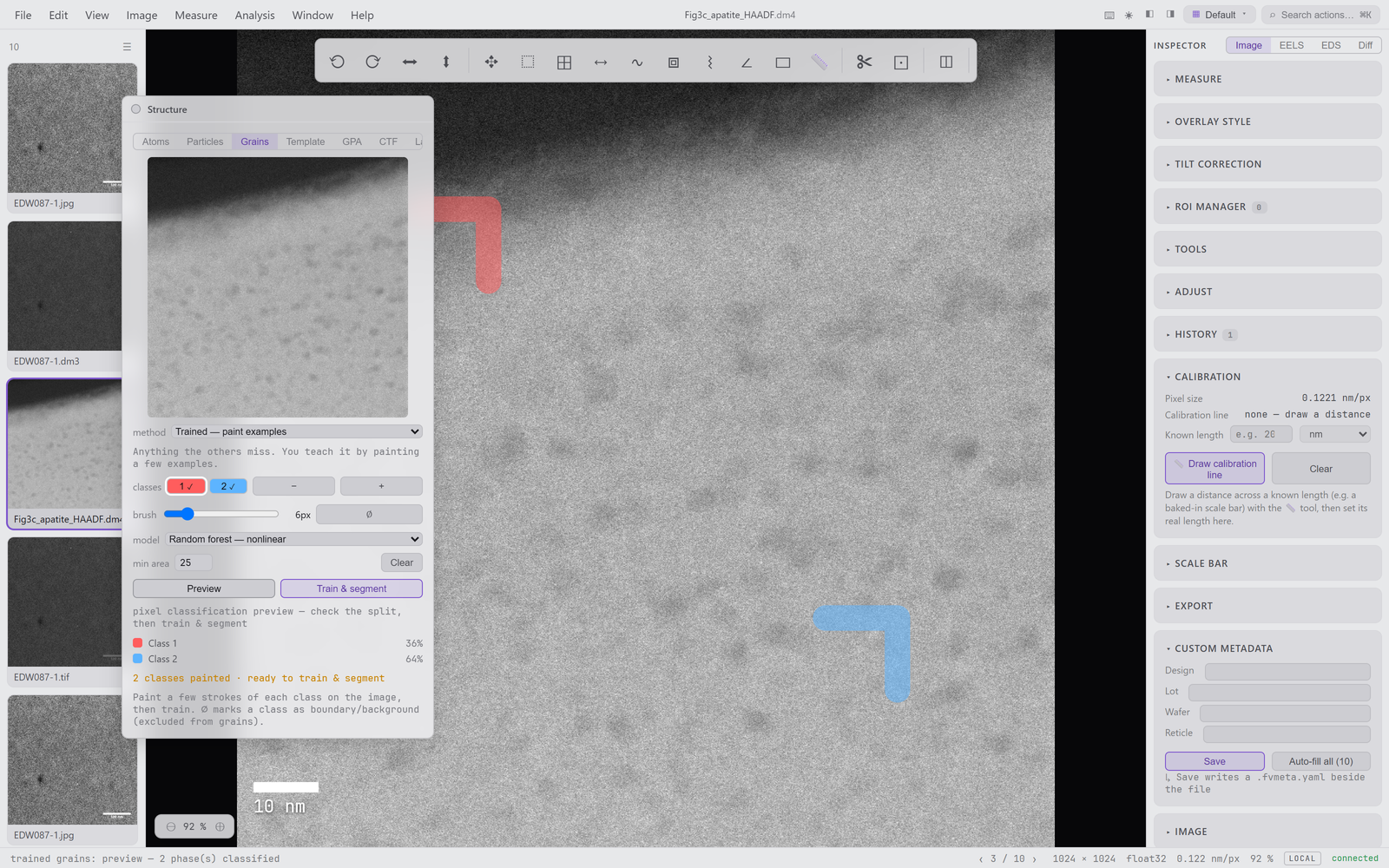Toggle the ∅ boundary marker button
Image resolution: width=1389 pixels, height=868 pixels.
(x=369, y=514)
